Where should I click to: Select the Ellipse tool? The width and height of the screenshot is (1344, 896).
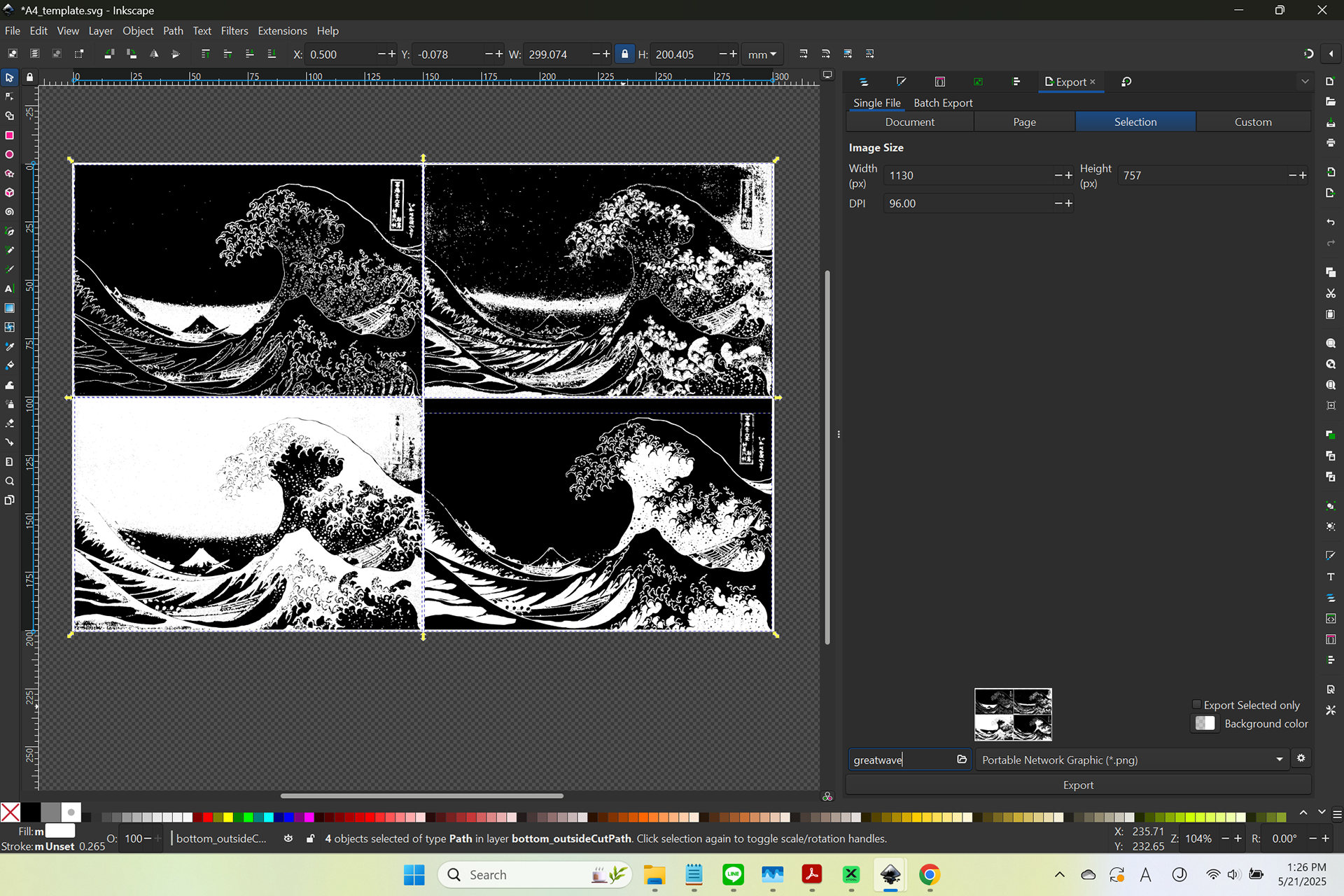tap(10, 154)
